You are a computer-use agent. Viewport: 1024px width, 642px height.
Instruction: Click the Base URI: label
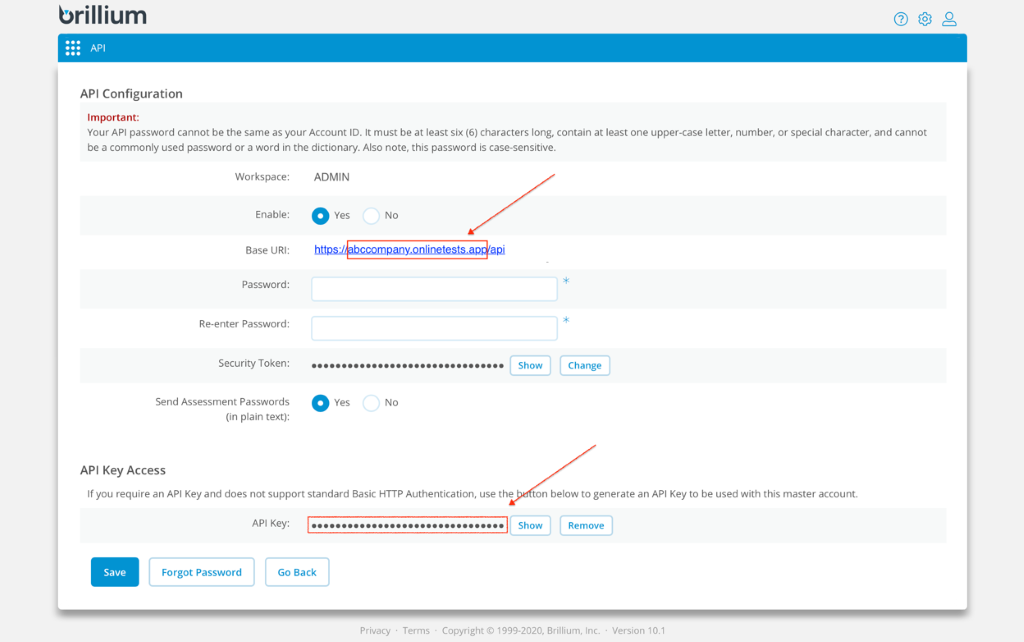tap(267, 250)
